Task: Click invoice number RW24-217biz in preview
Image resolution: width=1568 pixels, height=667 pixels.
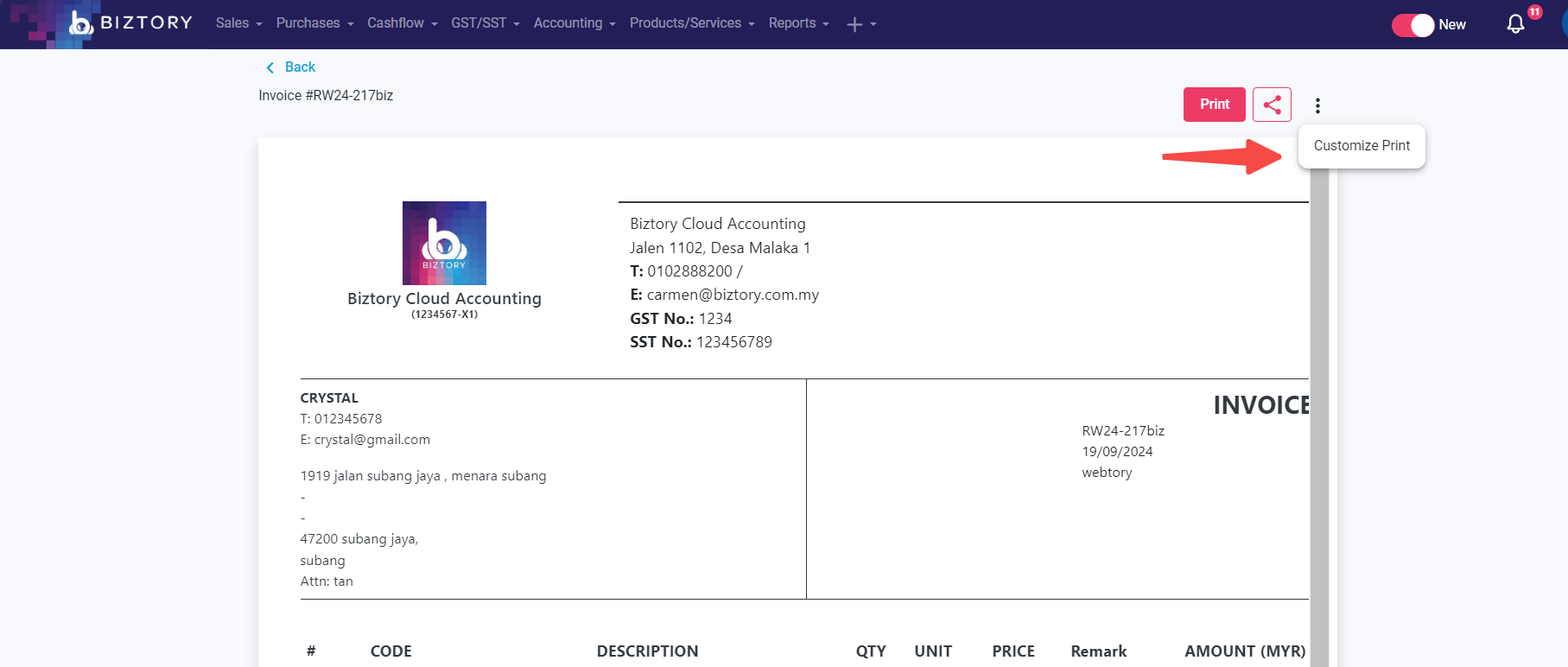Action: click(1123, 431)
